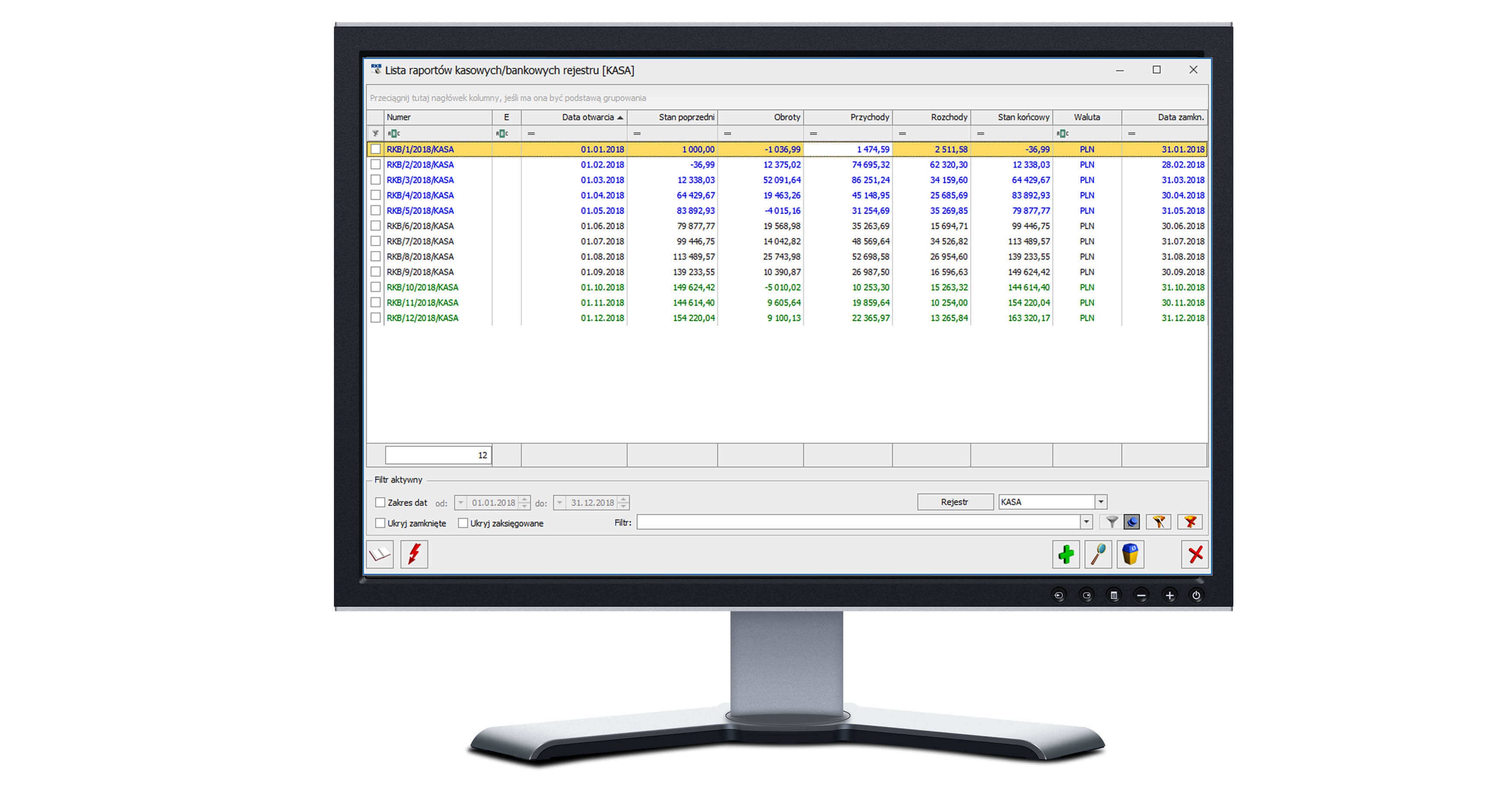Sort by Waluta column header
Screen dimensions: 1512x798
click(1087, 117)
